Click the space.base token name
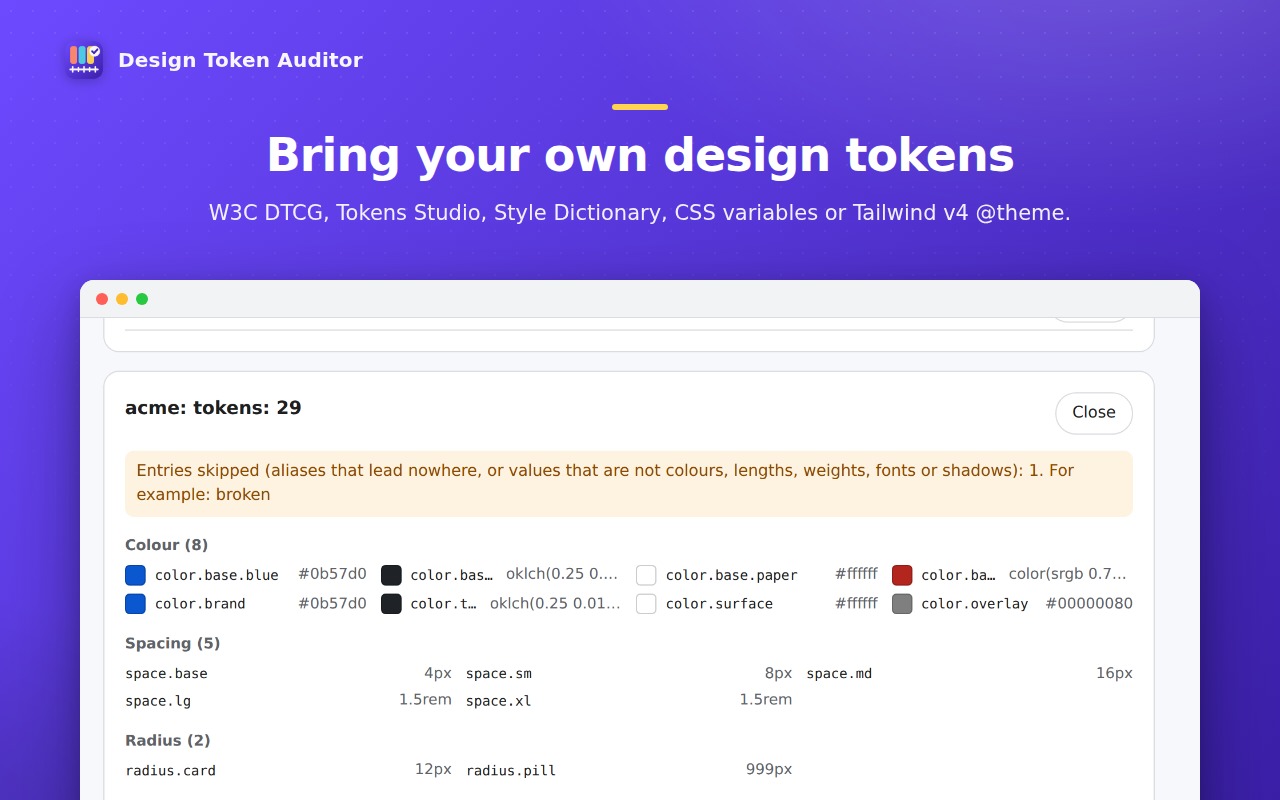This screenshot has width=1280, height=800. (x=166, y=674)
